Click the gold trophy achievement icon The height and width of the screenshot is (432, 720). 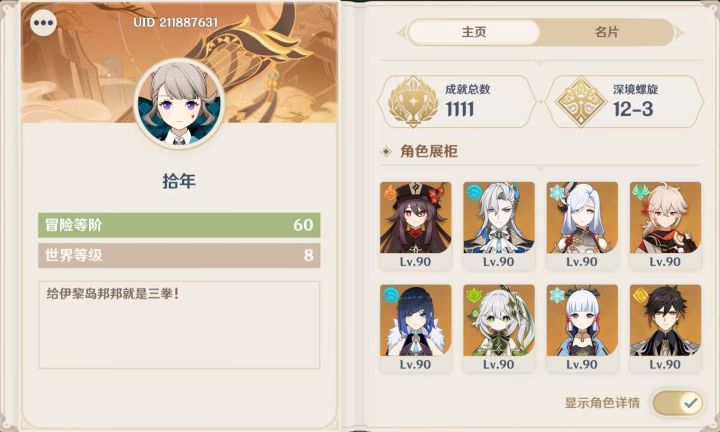[413, 101]
